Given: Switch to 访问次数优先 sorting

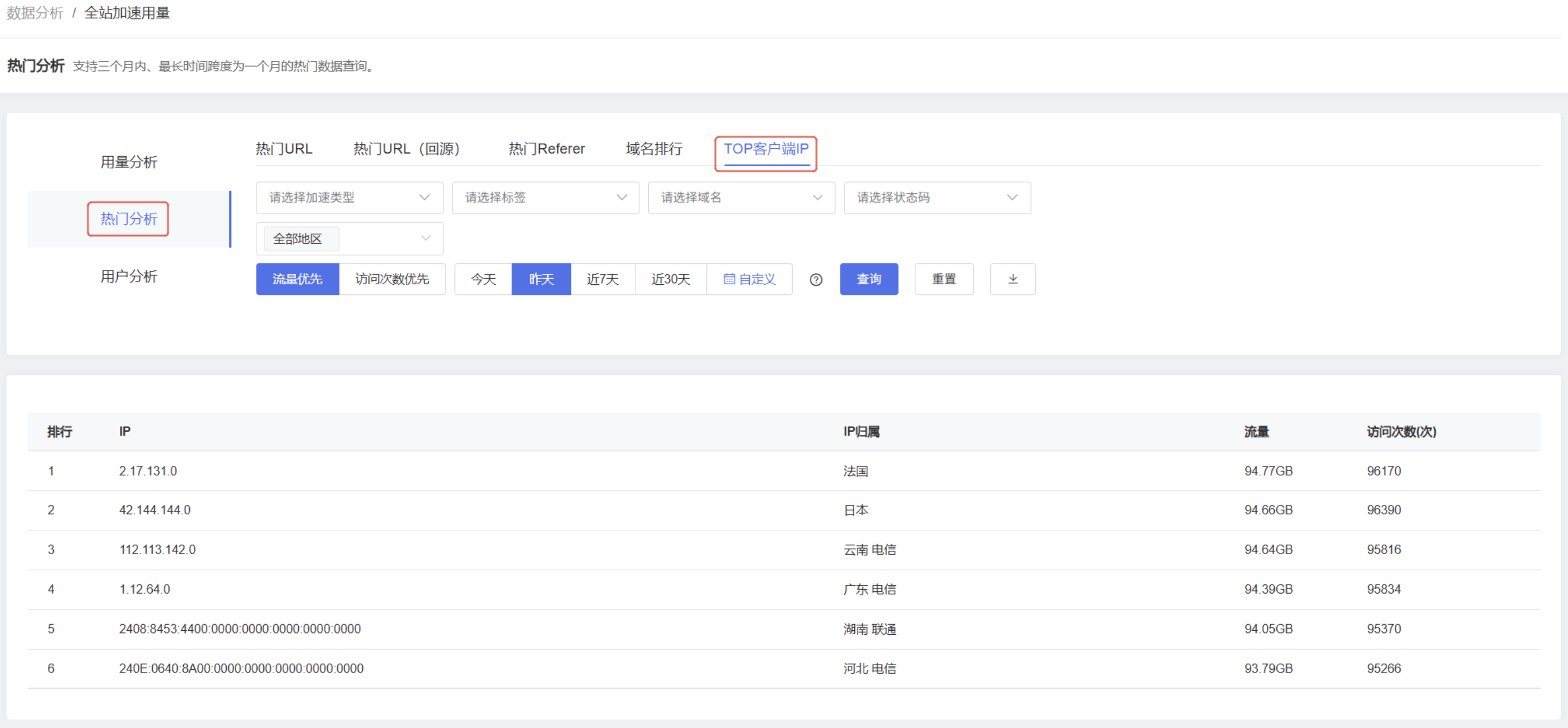Looking at the screenshot, I should click(x=393, y=279).
